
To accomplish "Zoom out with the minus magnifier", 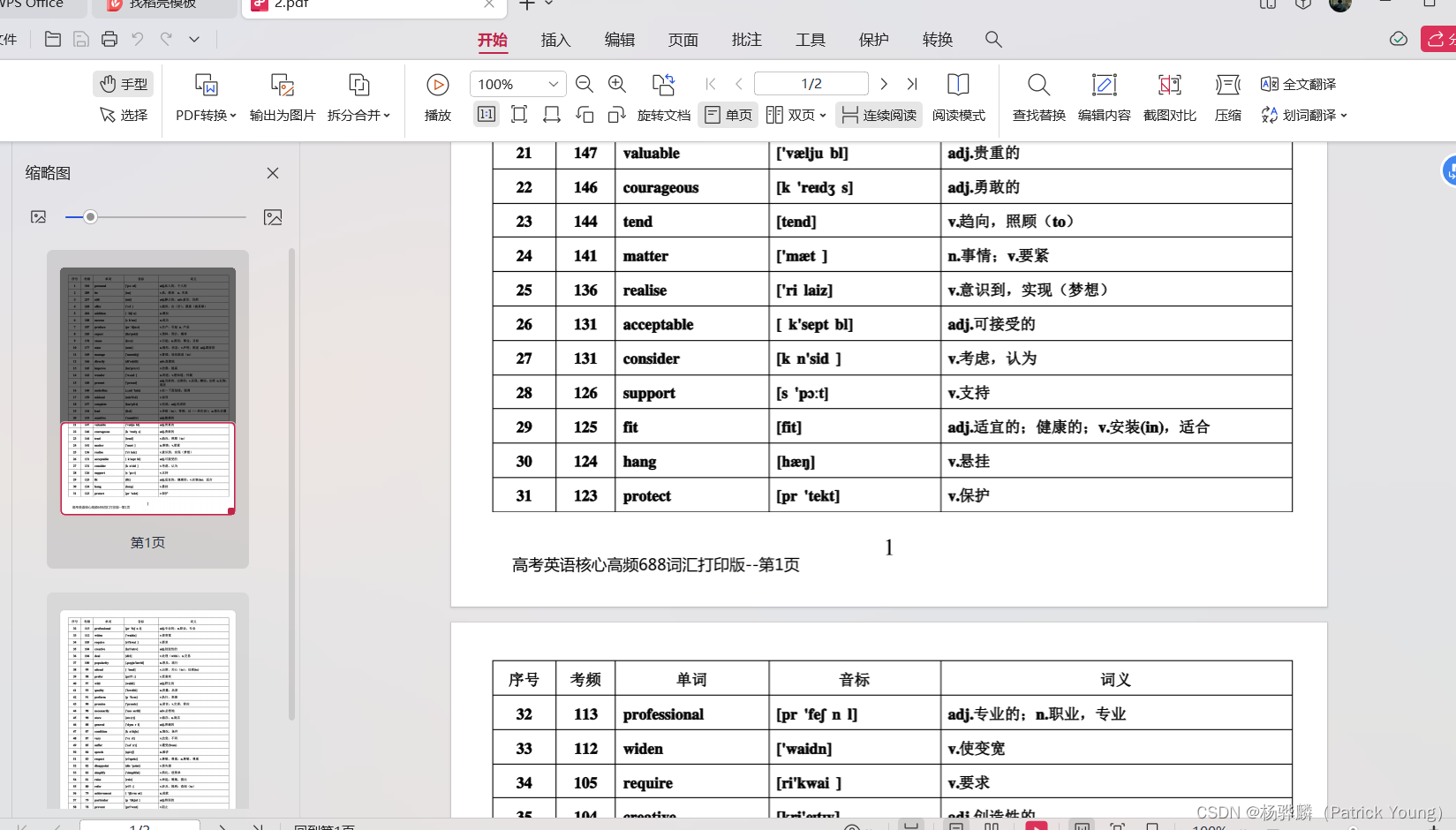I will coord(585,84).
